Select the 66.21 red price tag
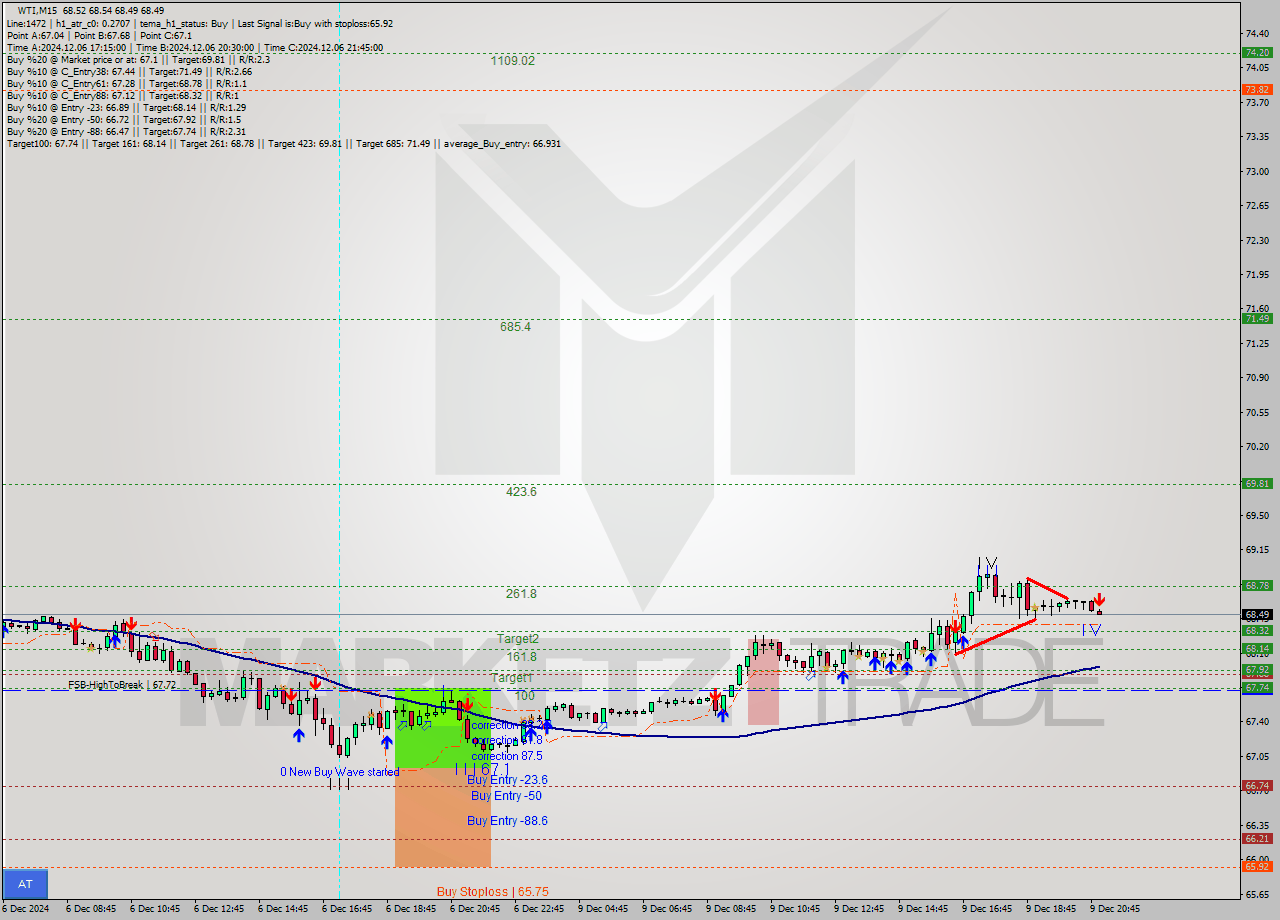The height and width of the screenshot is (920, 1280). 1257,839
